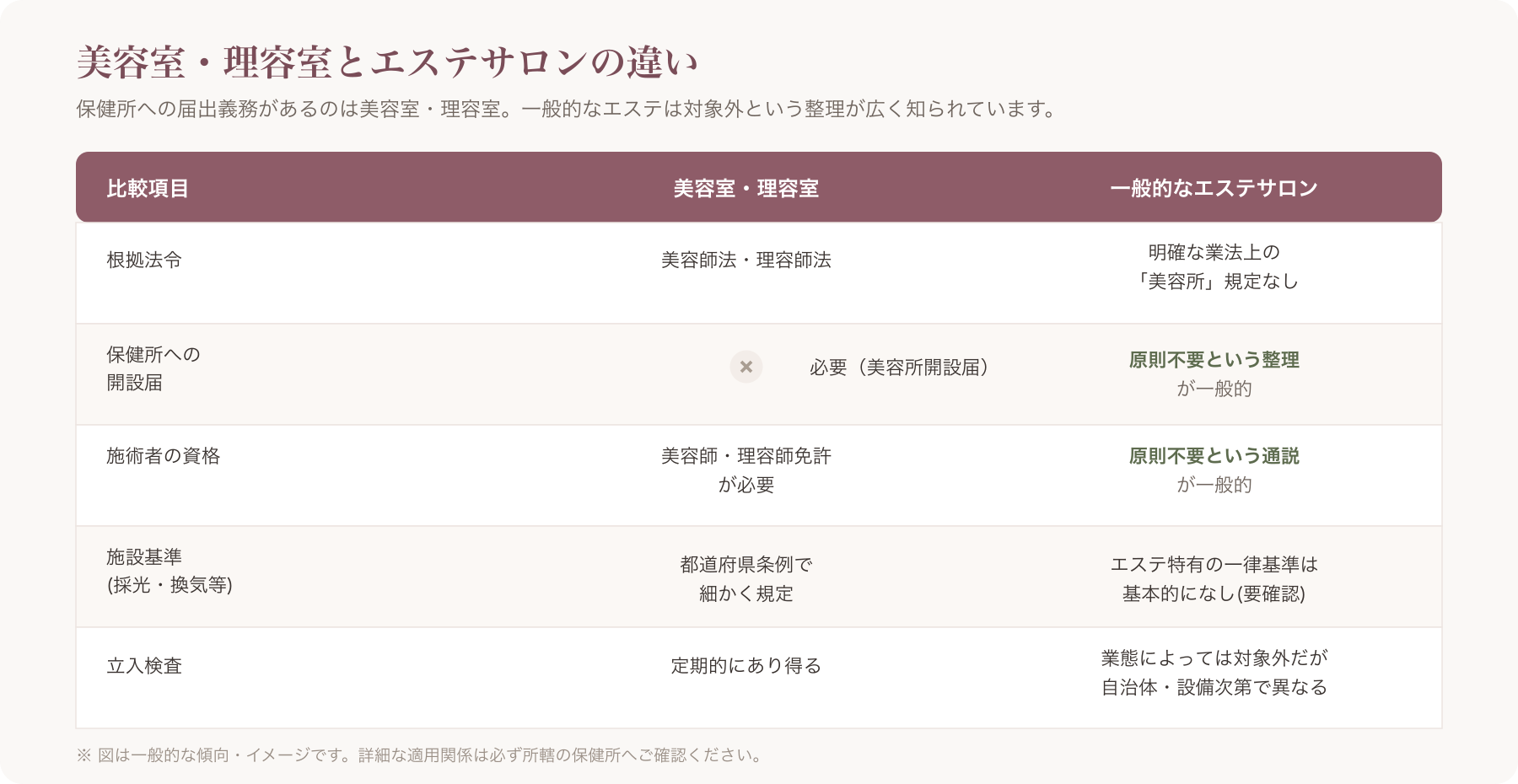1518x784 pixels.
Task: Click the main title 美容室・理容室とエステサロンの違い
Action: (x=388, y=62)
